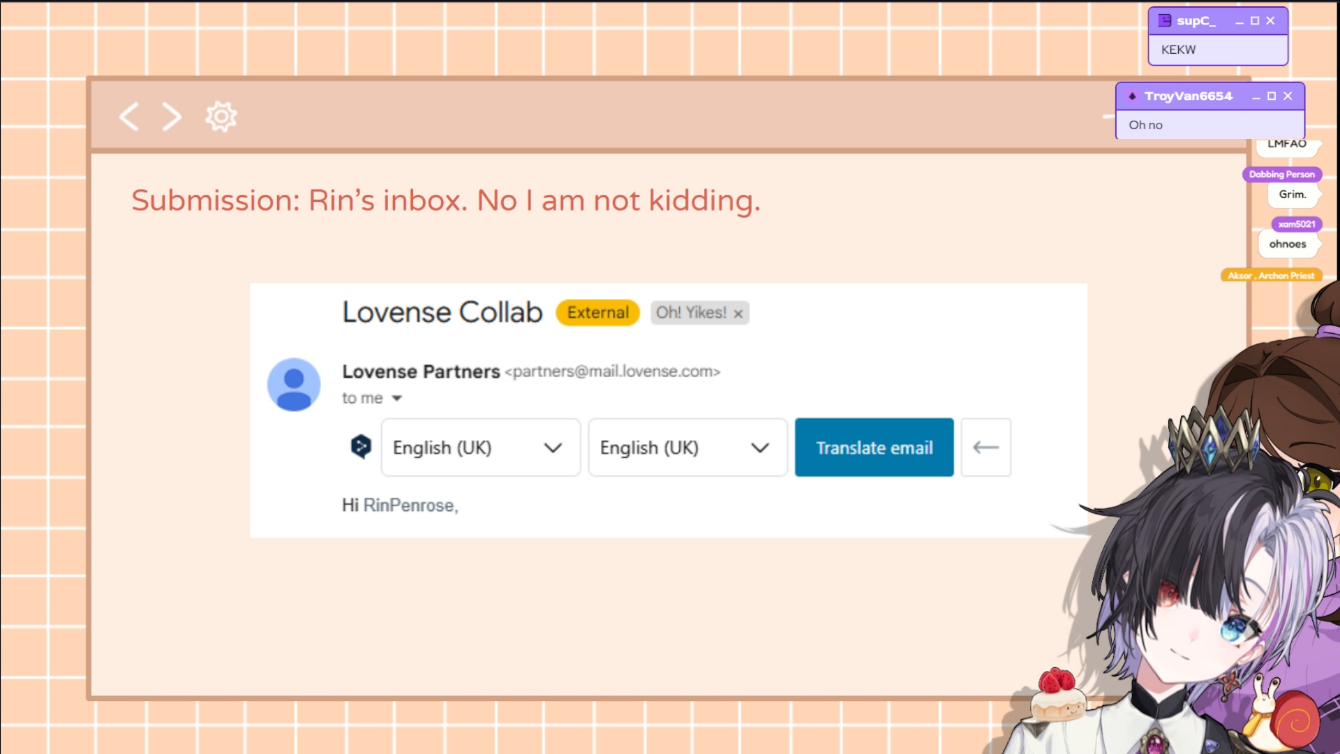
Task: Click the "Oh no" chat message
Action: [x=1146, y=125]
